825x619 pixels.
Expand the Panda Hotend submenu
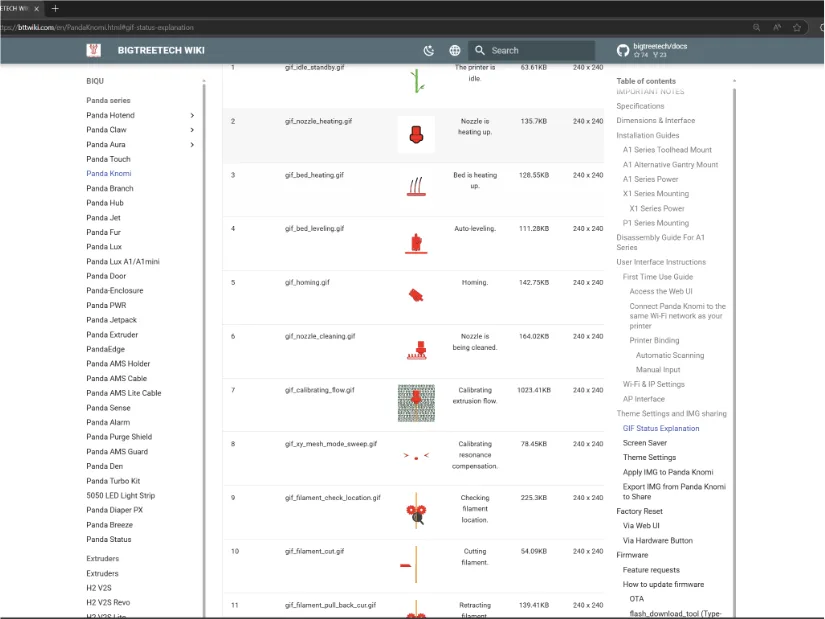192,115
